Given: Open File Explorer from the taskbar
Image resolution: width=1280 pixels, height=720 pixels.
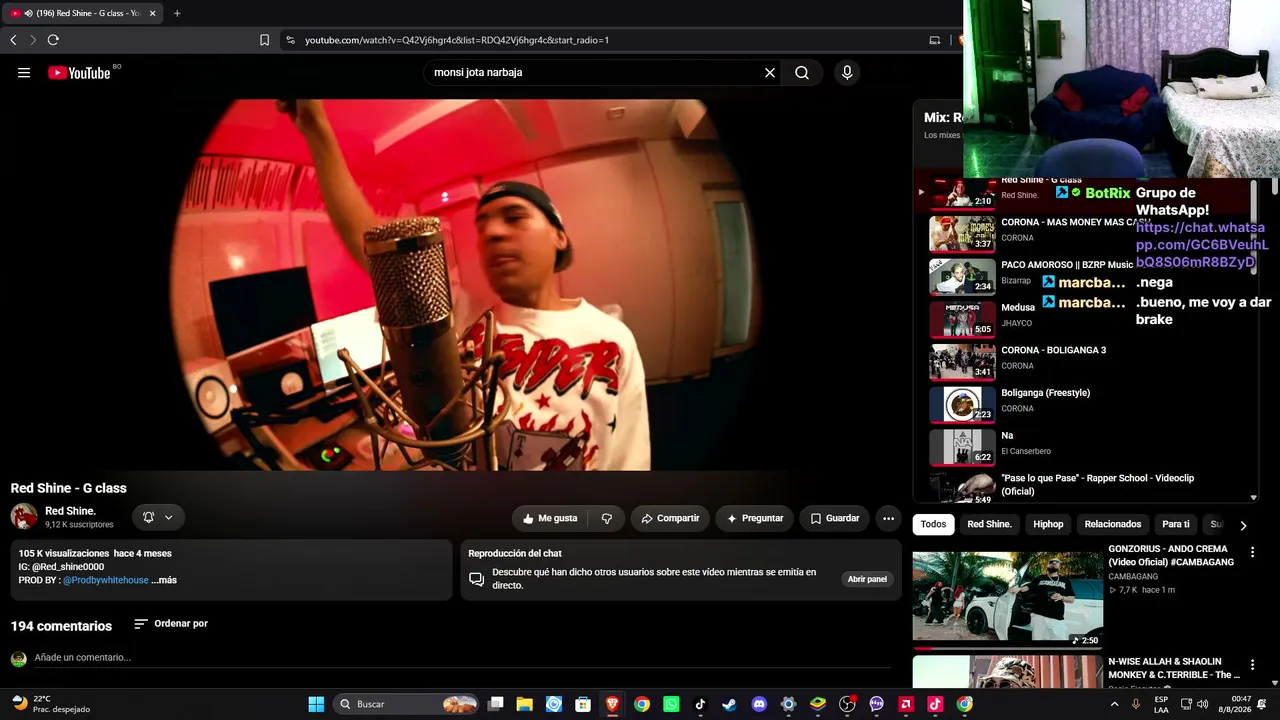Looking at the screenshot, I should click(524, 704).
